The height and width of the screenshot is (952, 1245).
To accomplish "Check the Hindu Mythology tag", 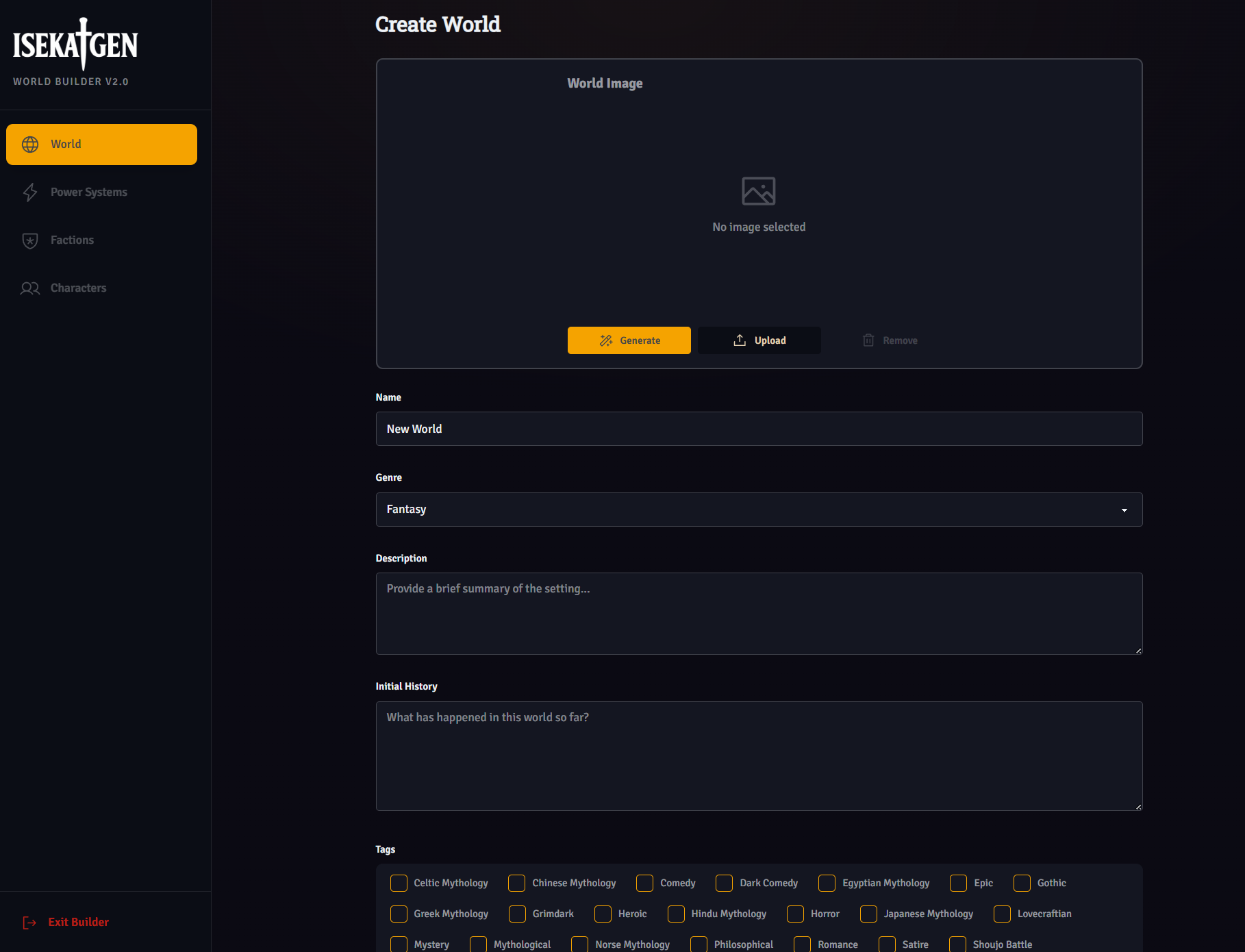I will [676, 914].
